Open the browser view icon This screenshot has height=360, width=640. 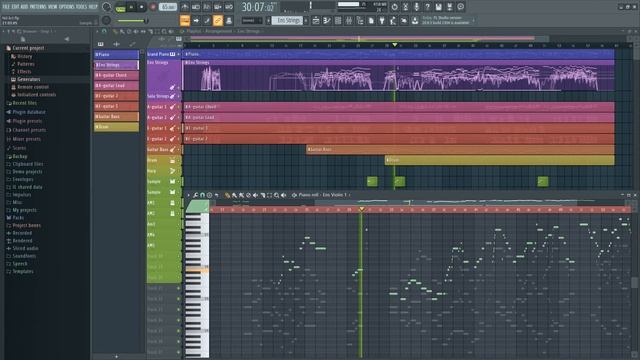pos(360,20)
